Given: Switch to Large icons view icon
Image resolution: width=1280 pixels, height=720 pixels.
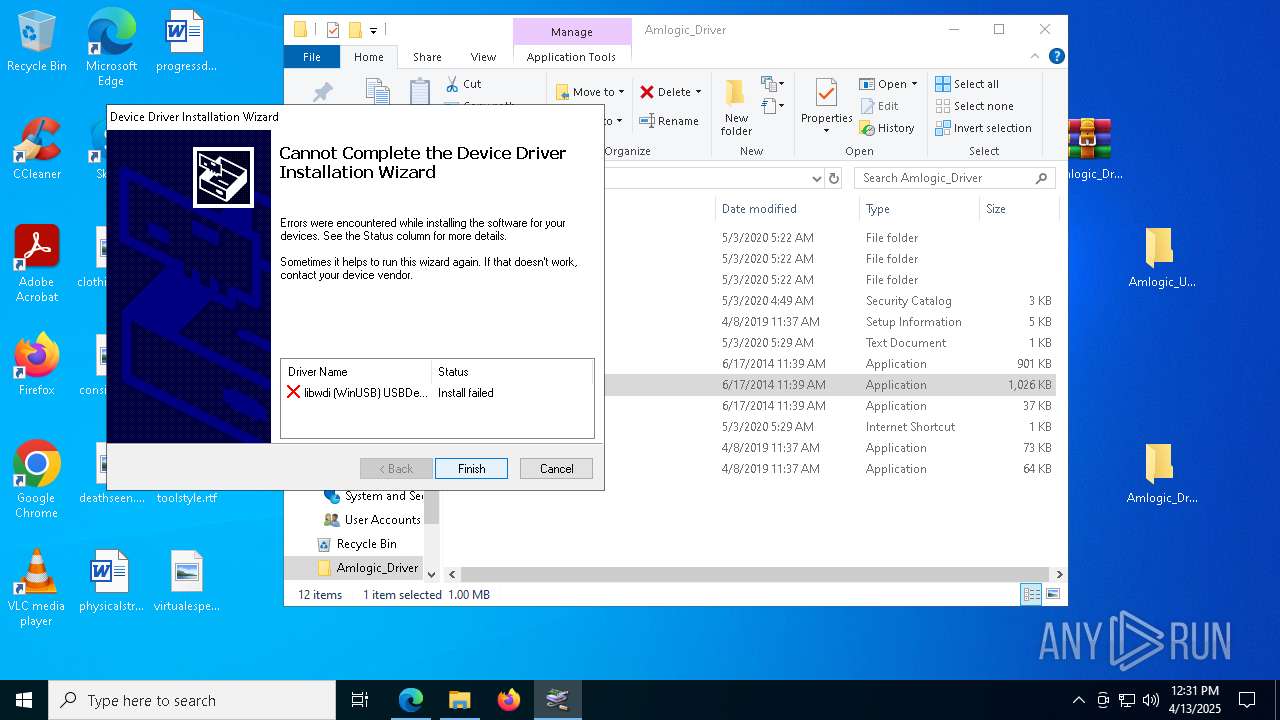Looking at the screenshot, I should pyautogui.click(x=1052, y=595).
